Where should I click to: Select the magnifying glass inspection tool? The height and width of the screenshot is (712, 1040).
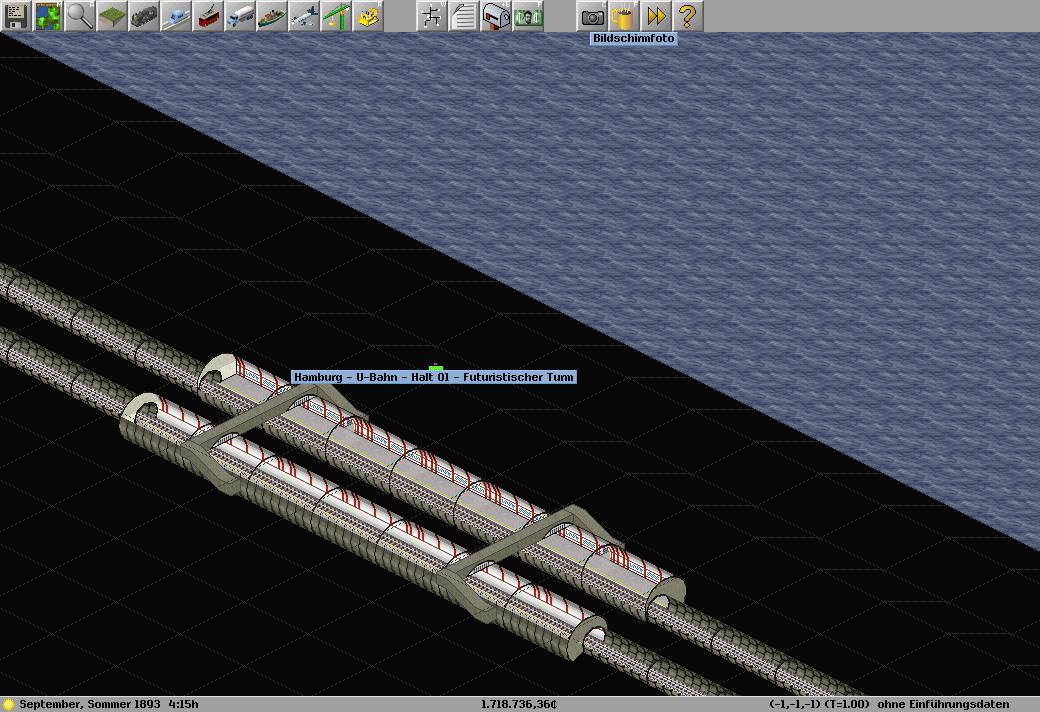[80, 16]
